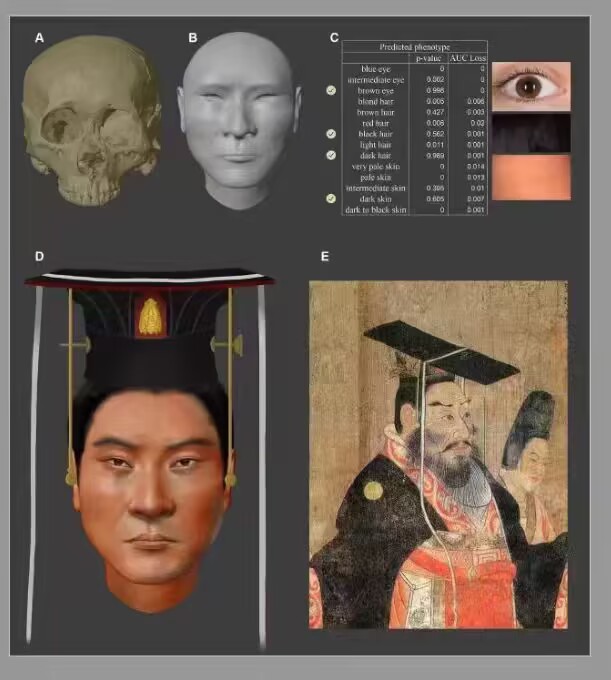Click the AUC Loss value in red hair row
This screenshot has height=680, width=611.
pyautogui.click(x=477, y=123)
